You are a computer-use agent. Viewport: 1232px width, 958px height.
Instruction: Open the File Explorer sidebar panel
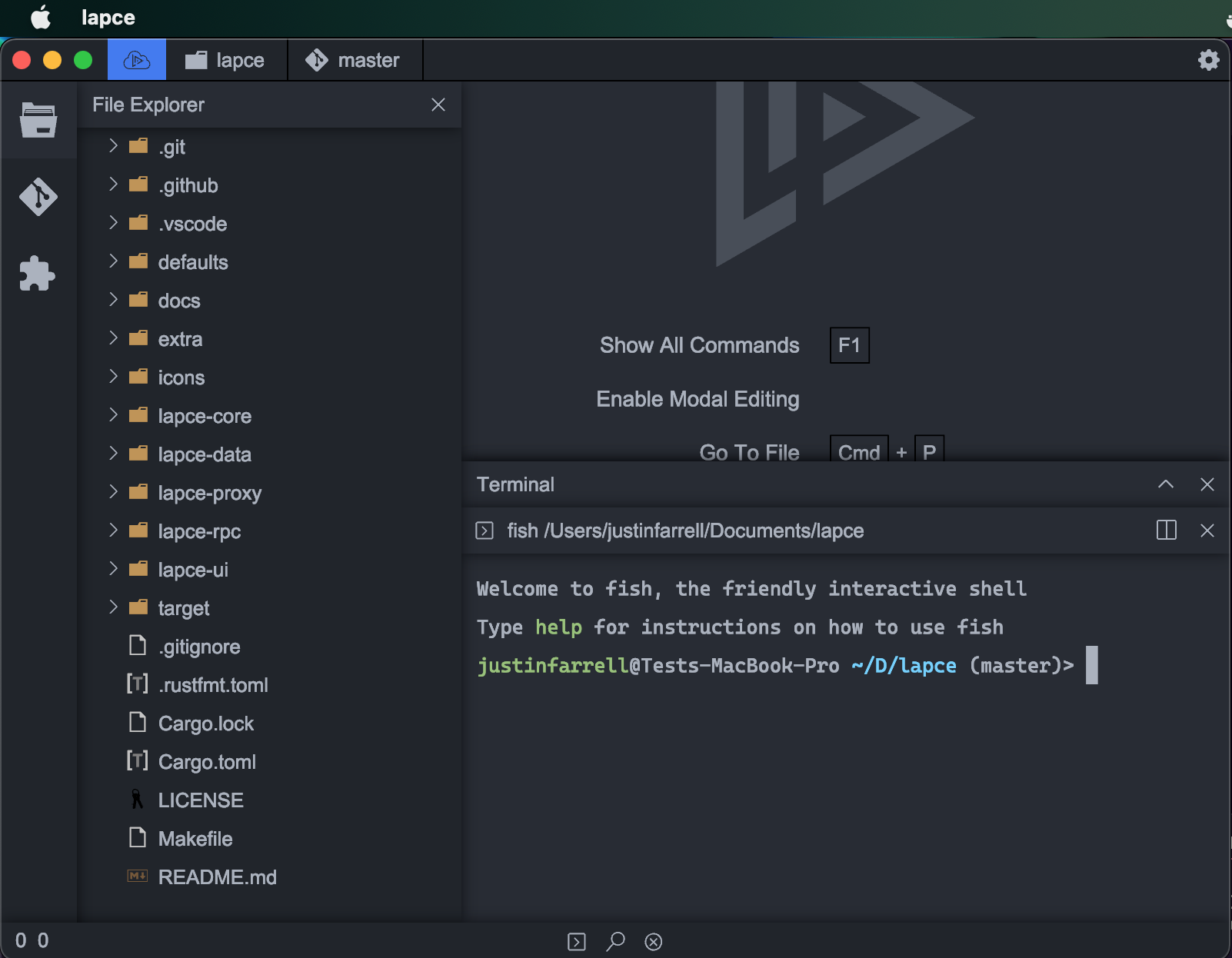[x=38, y=121]
